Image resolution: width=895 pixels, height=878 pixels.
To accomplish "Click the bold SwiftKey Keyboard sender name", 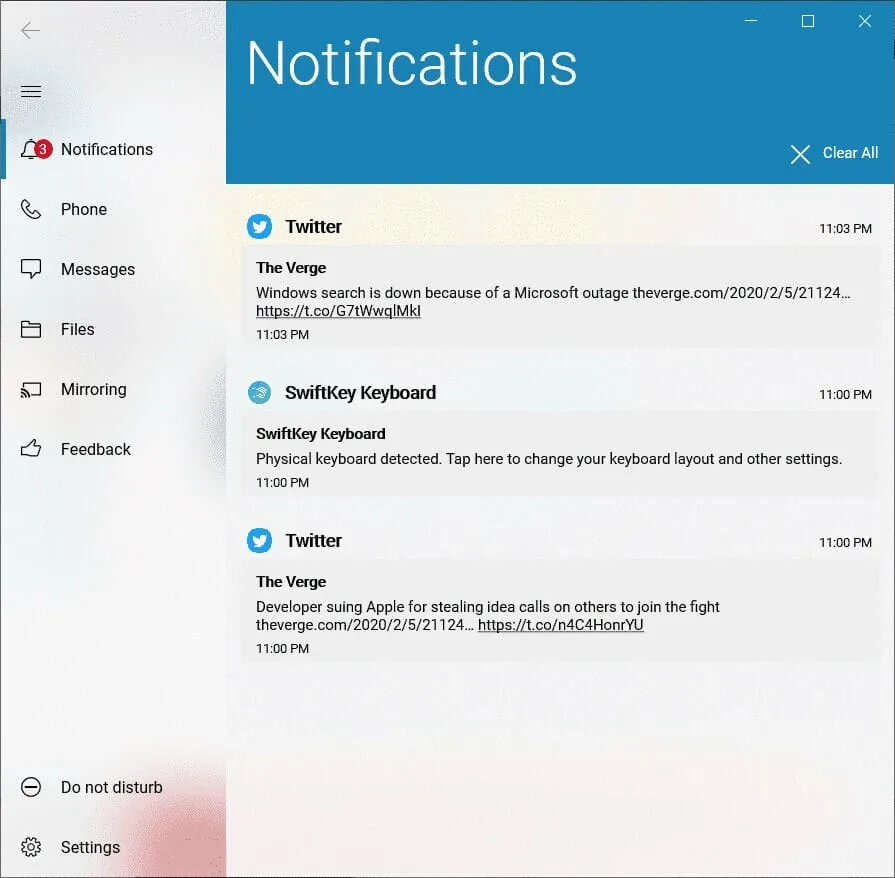I will point(320,434).
